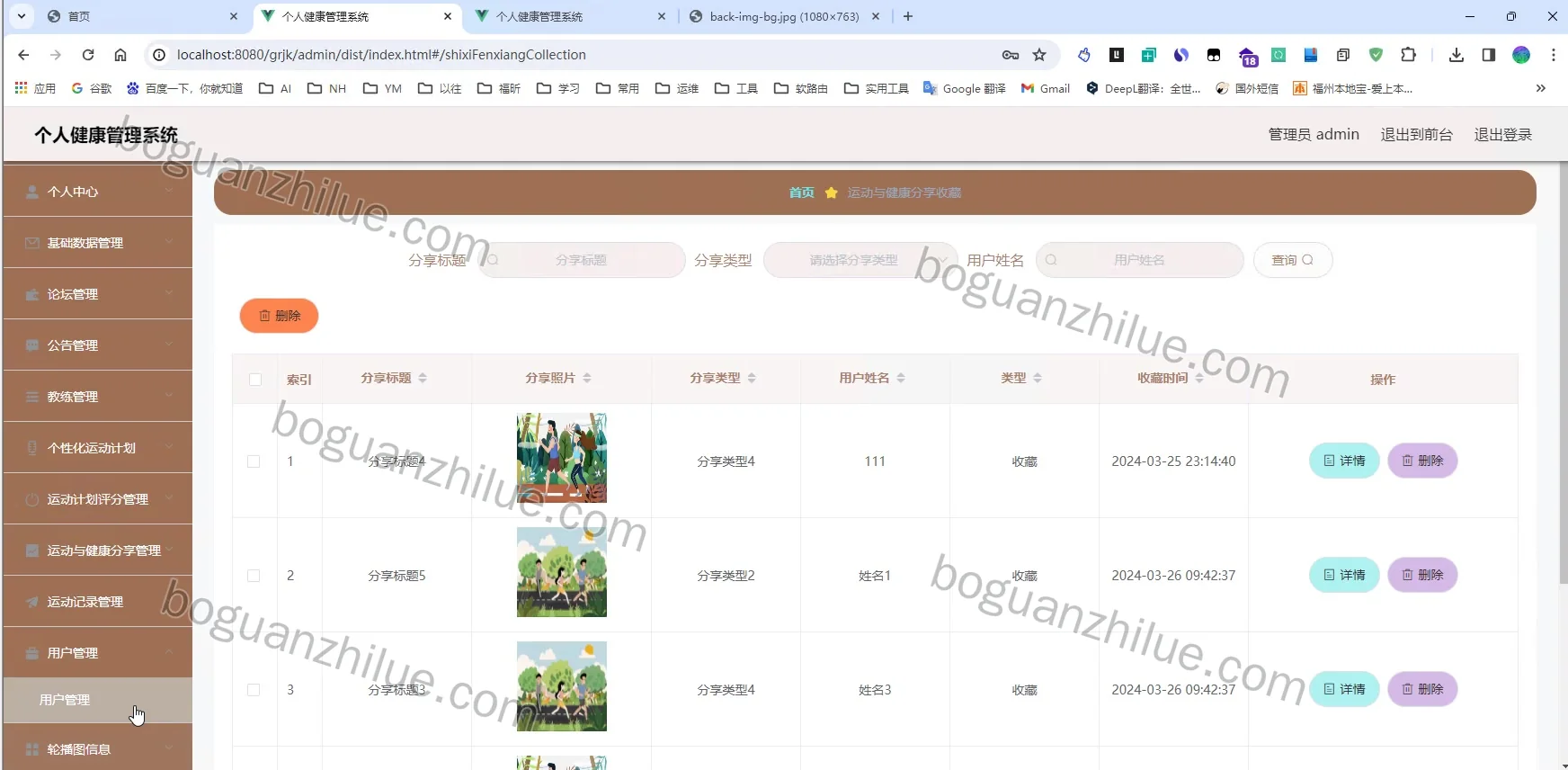Reload the current page
Viewport: 1568px width, 770px height.
88,55
